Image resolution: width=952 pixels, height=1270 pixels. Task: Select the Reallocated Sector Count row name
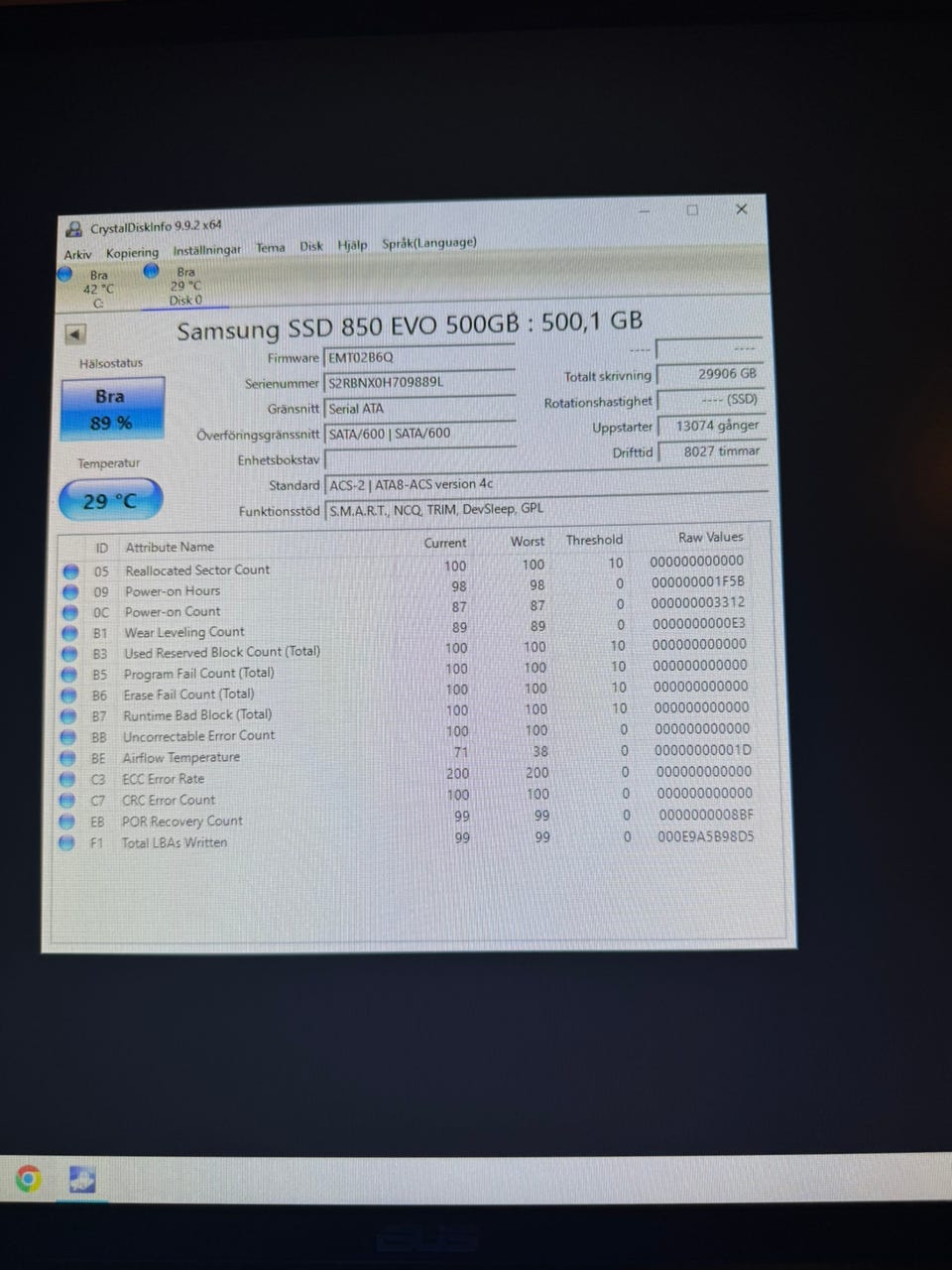click(x=197, y=571)
